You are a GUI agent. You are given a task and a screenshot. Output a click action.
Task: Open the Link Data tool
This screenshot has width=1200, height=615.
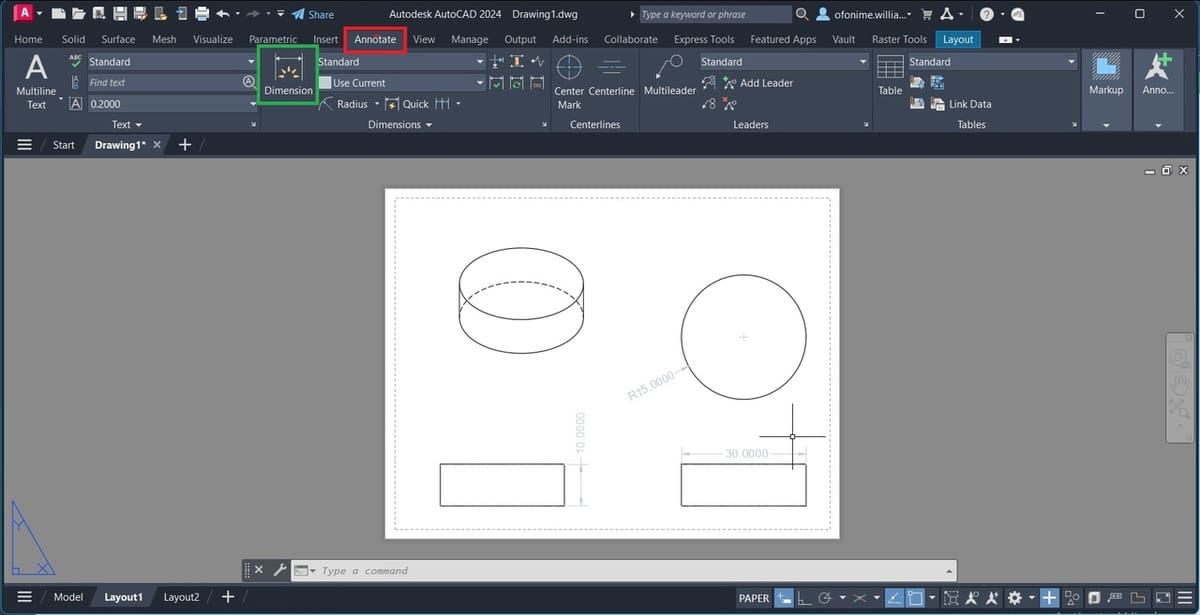(957, 103)
